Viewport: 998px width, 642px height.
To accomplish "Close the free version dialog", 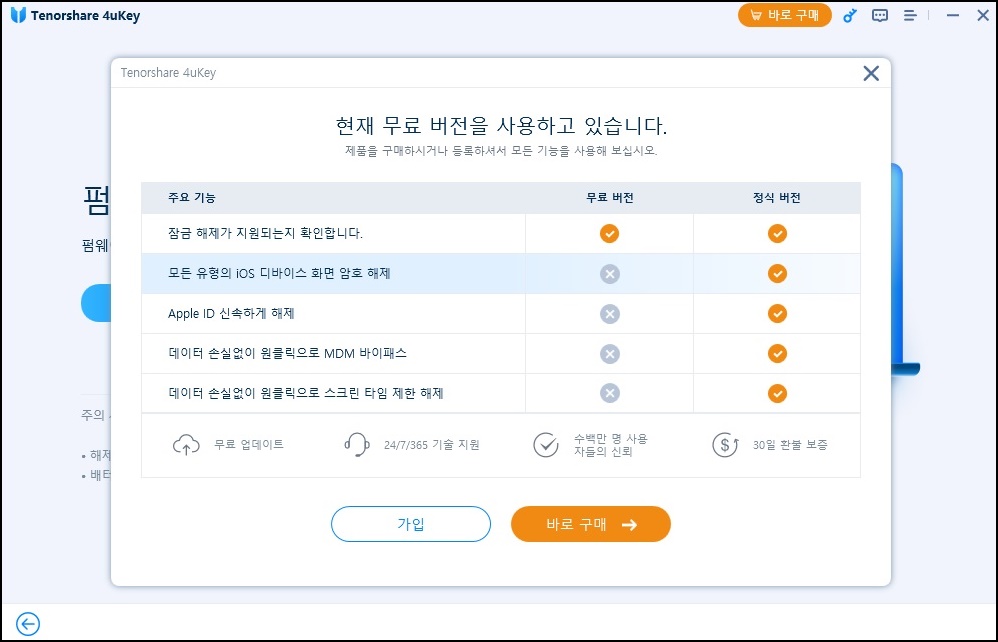I will [x=871, y=73].
